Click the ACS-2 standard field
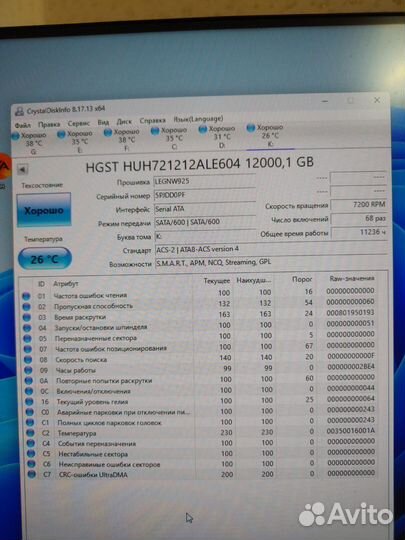The image size is (405, 540). click(x=271, y=249)
